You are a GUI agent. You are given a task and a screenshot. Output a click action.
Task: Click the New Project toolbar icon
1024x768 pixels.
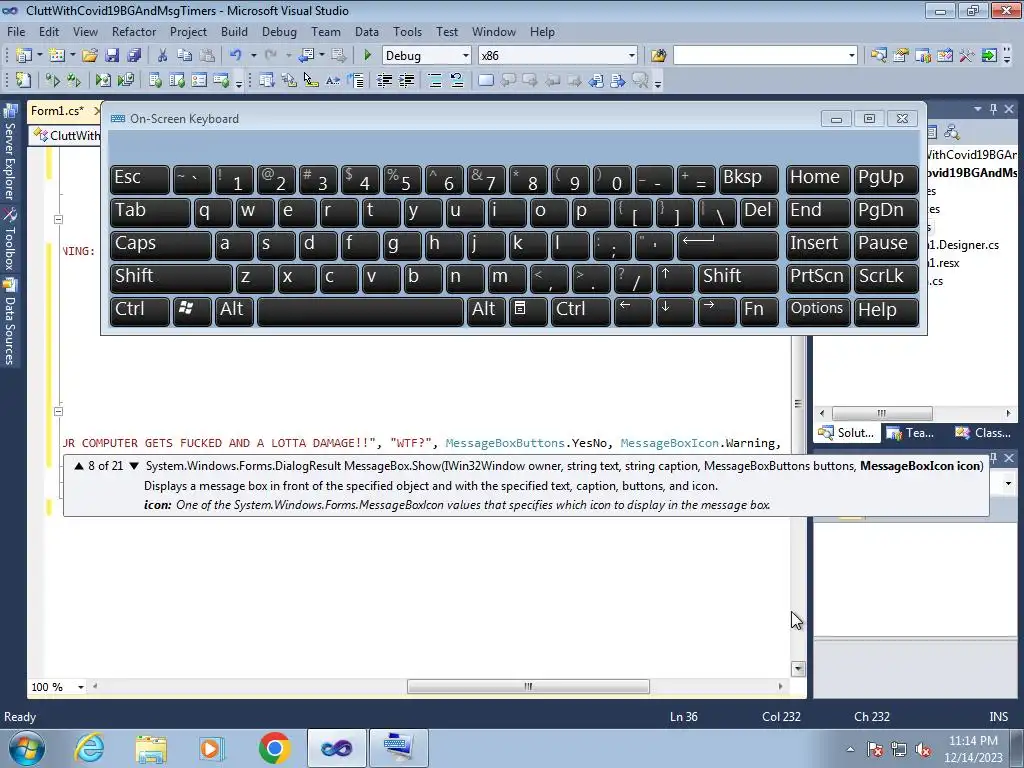(24, 56)
